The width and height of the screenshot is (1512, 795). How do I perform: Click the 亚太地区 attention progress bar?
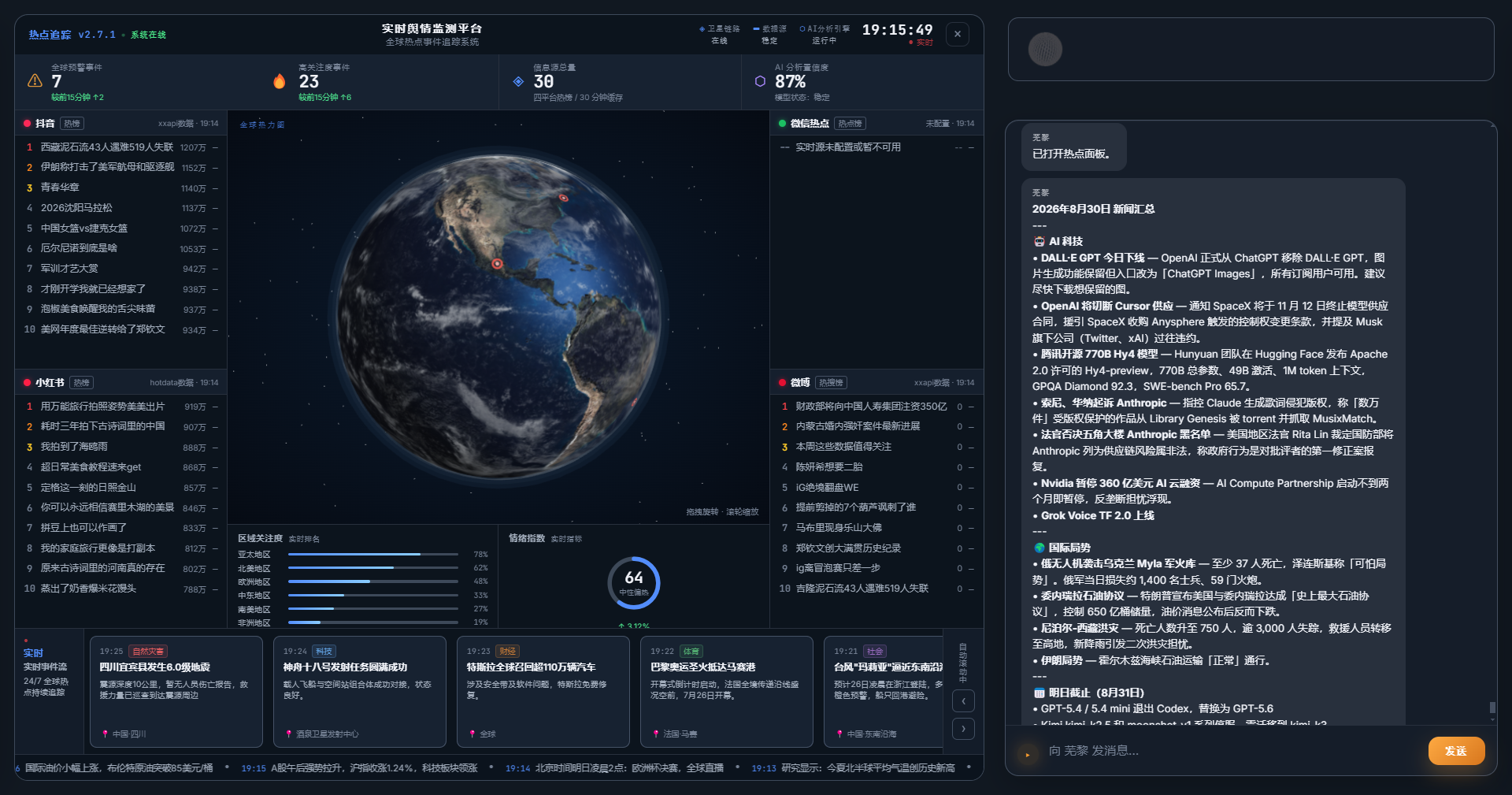coord(372,555)
